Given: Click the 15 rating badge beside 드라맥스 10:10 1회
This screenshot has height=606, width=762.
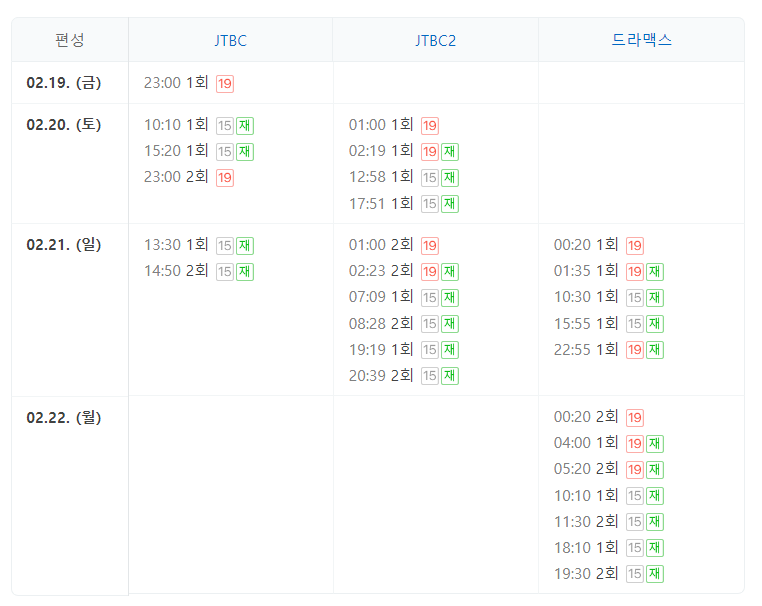Looking at the screenshot, I should 635,496.
